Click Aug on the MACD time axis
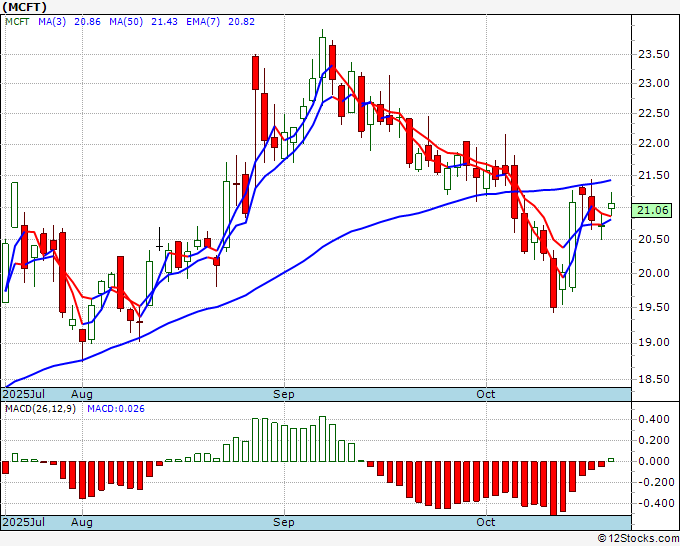The image size is (680, 546). pos(82,522)
